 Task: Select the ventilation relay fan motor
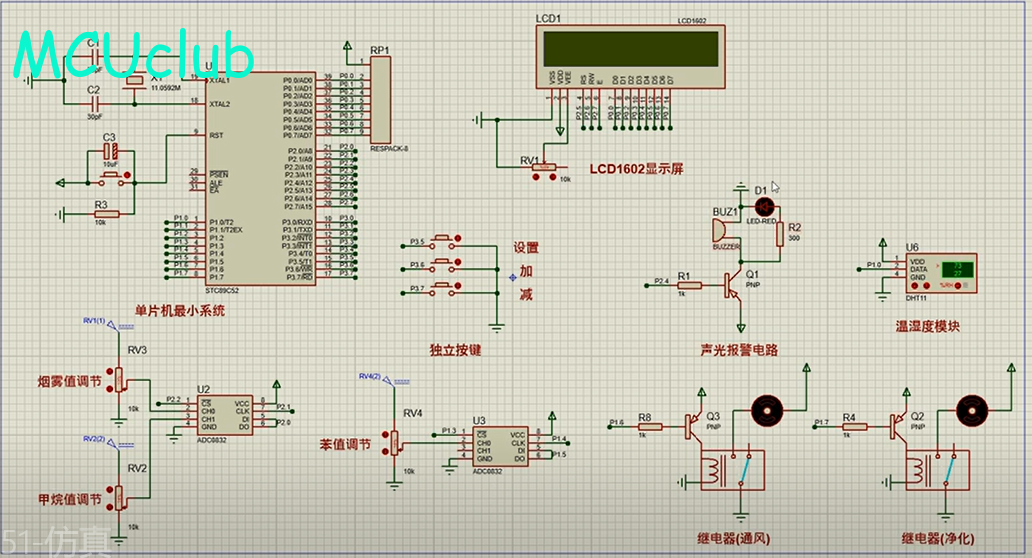click(766, 411)
